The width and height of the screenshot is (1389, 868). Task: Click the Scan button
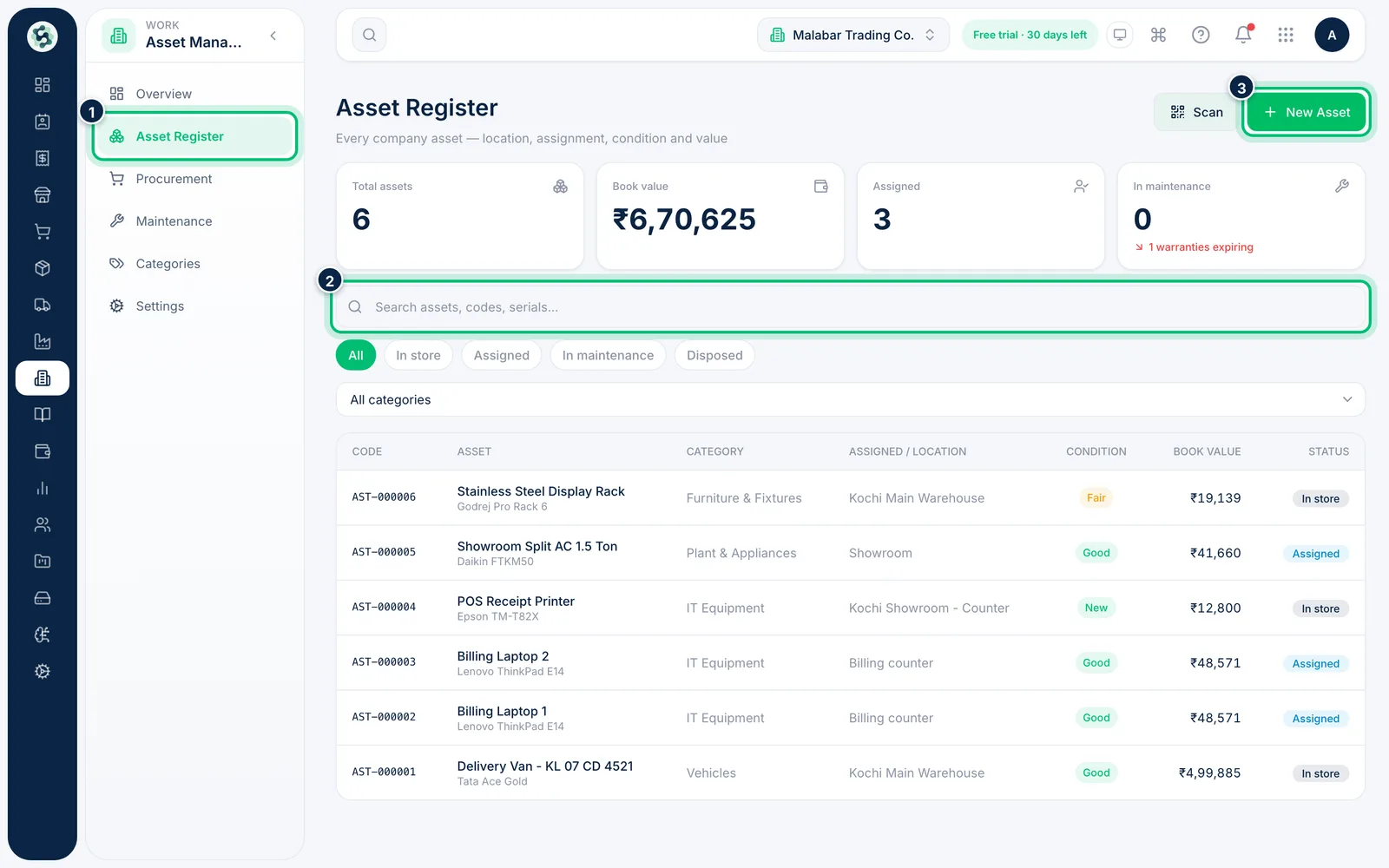(1196, 112)
